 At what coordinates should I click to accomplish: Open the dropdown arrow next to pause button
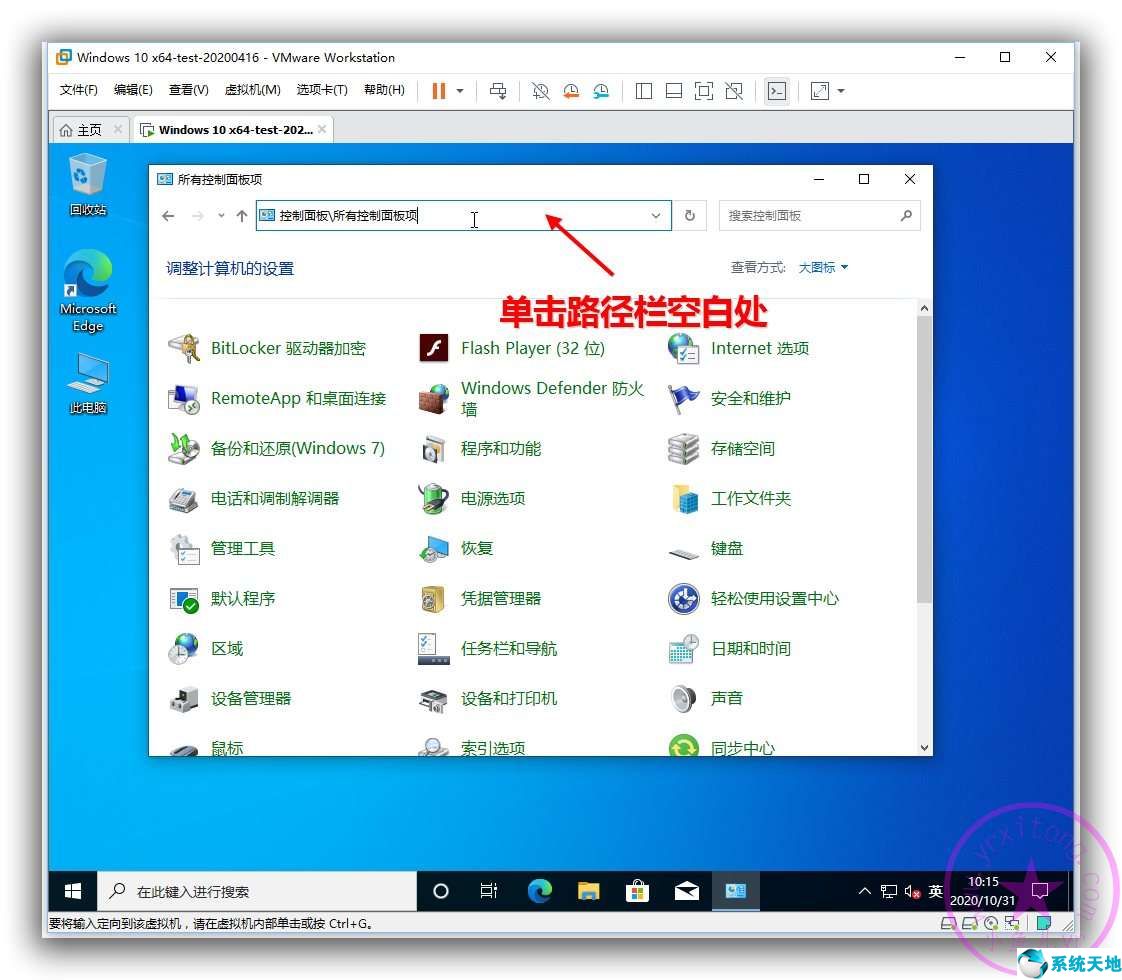coord(460,91)
